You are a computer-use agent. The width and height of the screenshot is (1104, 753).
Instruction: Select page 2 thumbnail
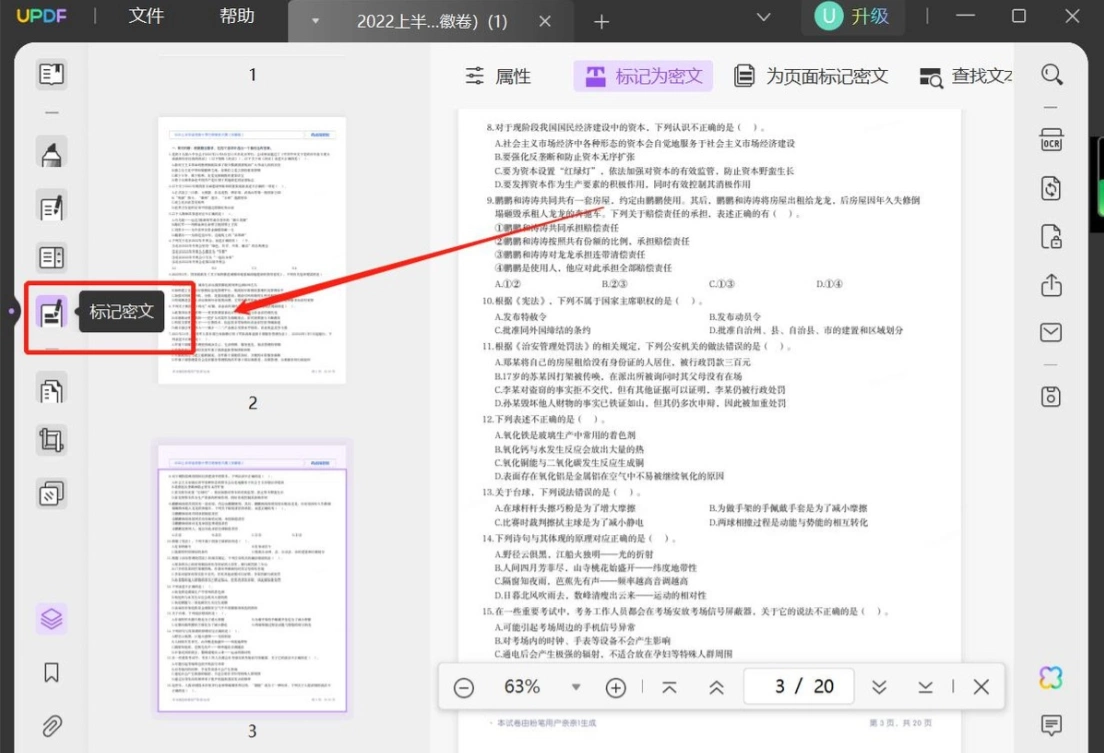coord(252,250)
